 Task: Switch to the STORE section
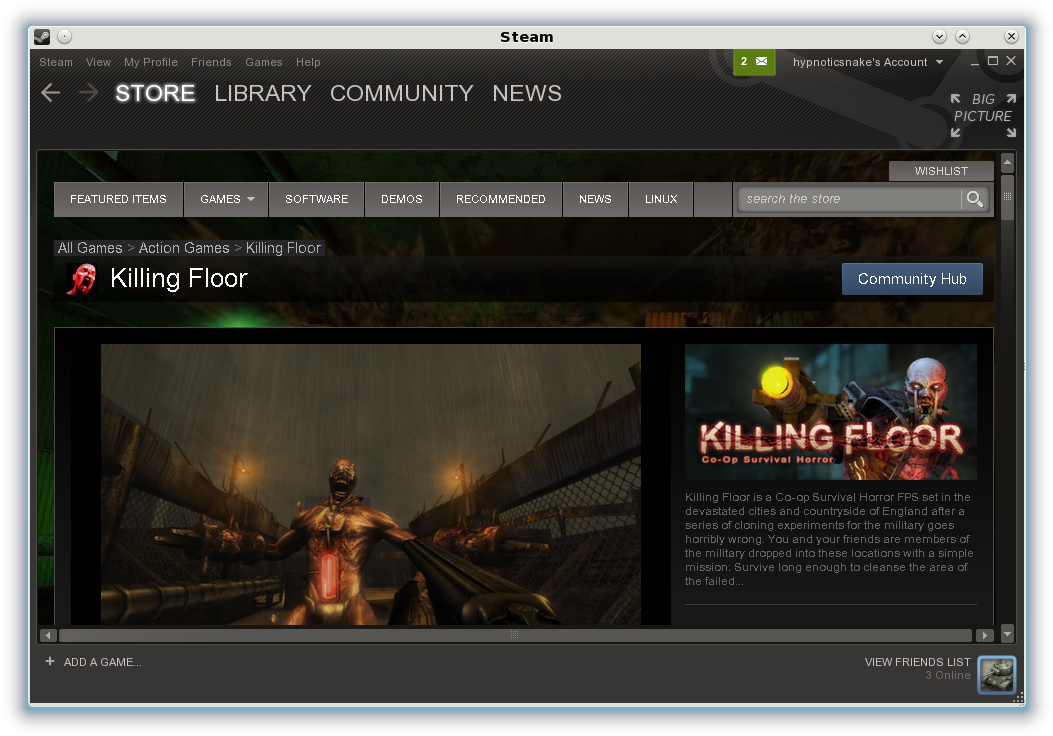pos(155,93)
